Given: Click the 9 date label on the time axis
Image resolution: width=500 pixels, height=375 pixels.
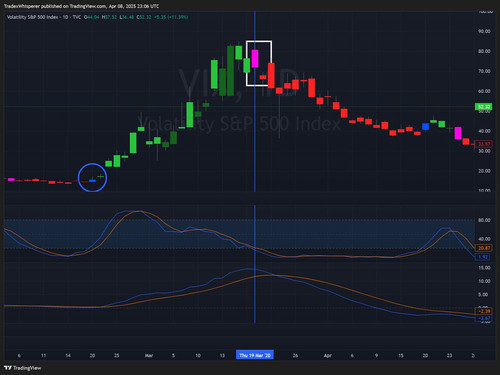Looking at the screenshot, I should coord(376,355).
